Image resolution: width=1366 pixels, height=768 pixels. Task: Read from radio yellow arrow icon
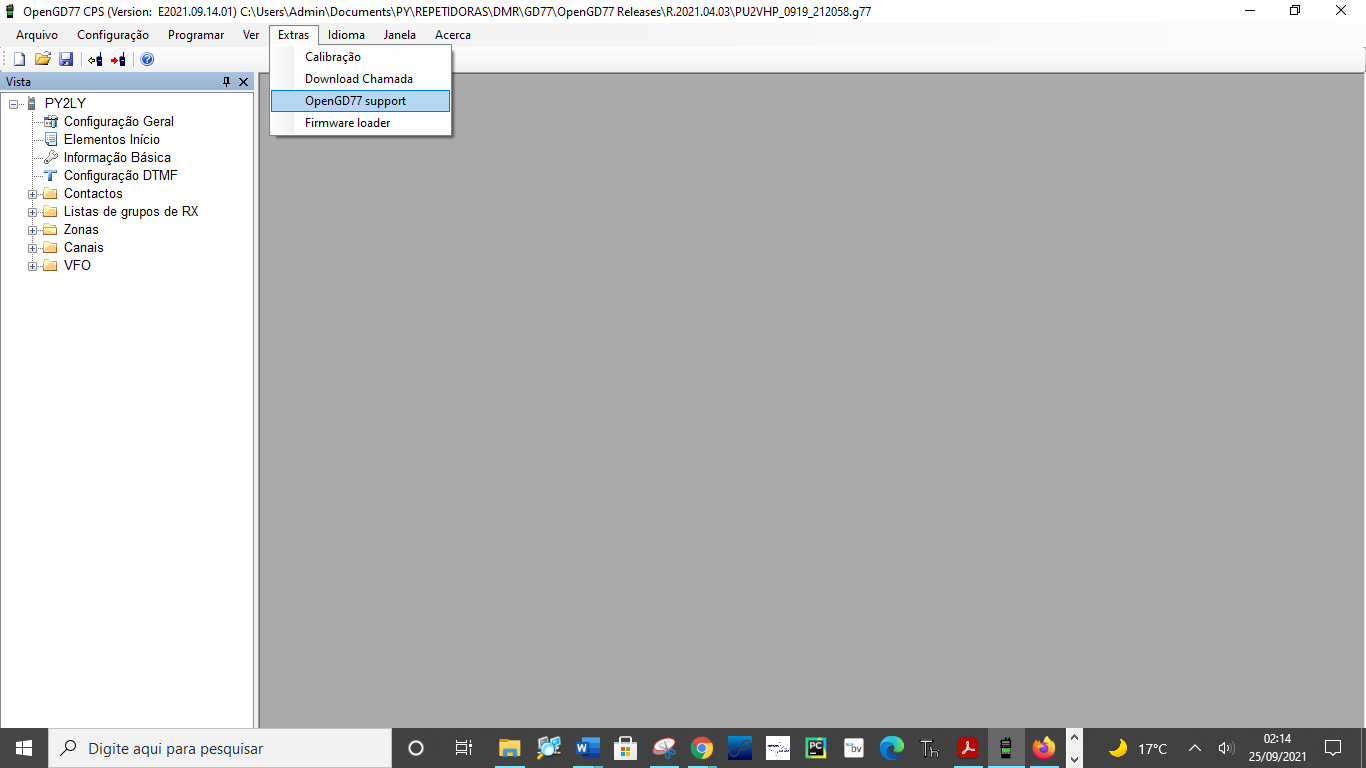[x=95, y=60]
